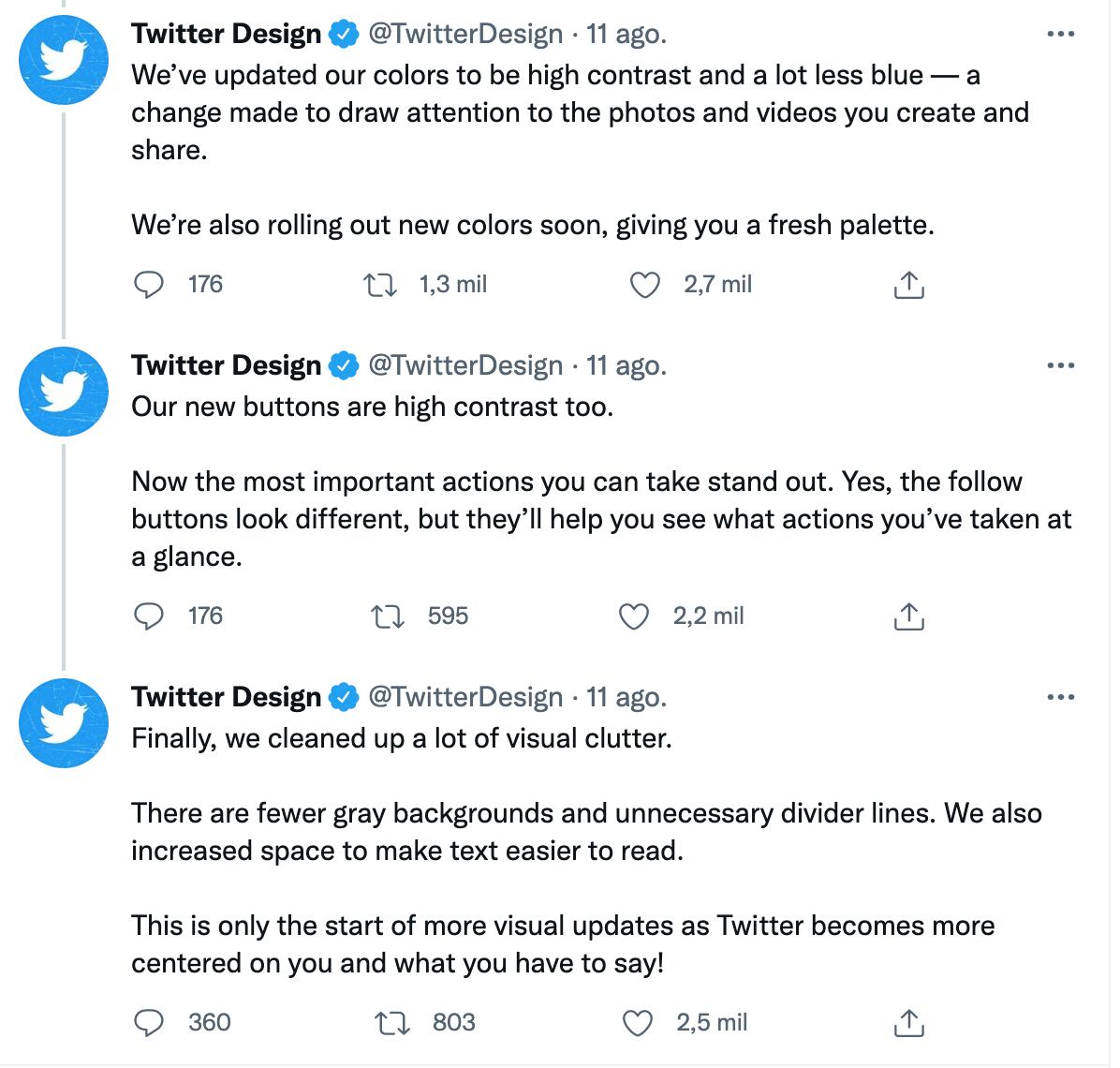Like the final tweet in the thread
1120x1068 pixels.
637,1022
